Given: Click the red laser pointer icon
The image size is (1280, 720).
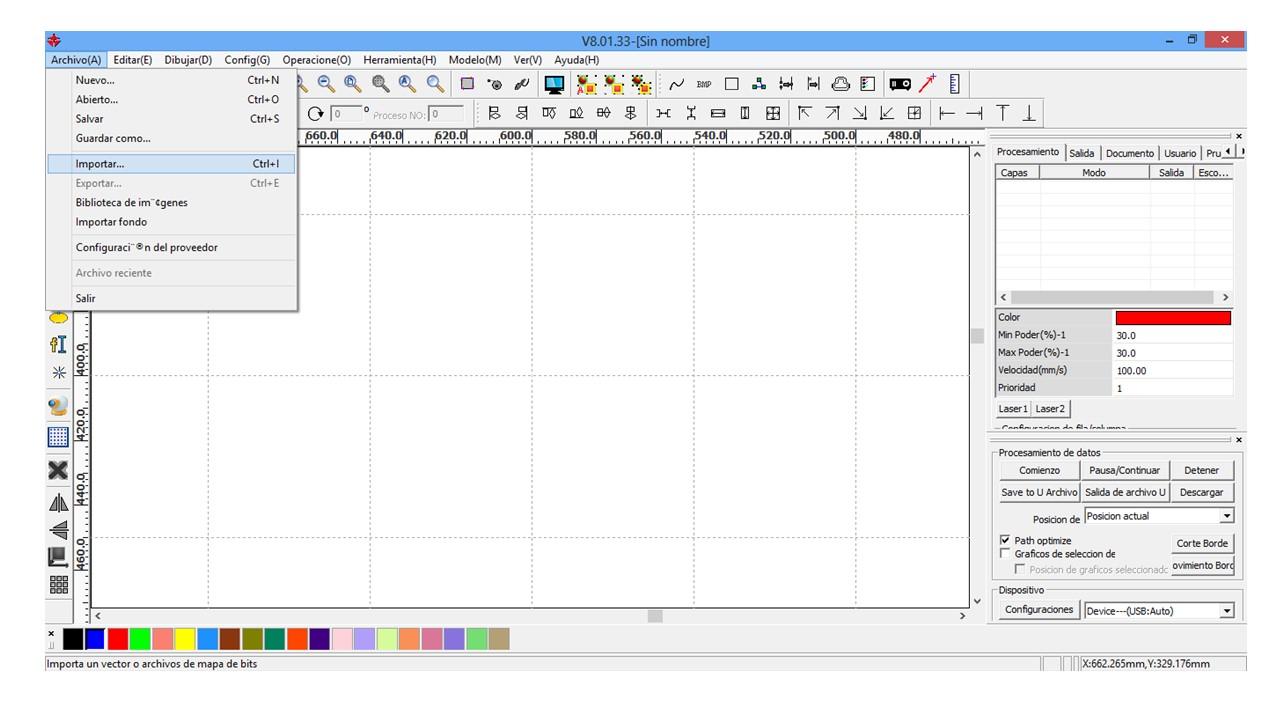Looking at the screenshot, I should (928, 85).
